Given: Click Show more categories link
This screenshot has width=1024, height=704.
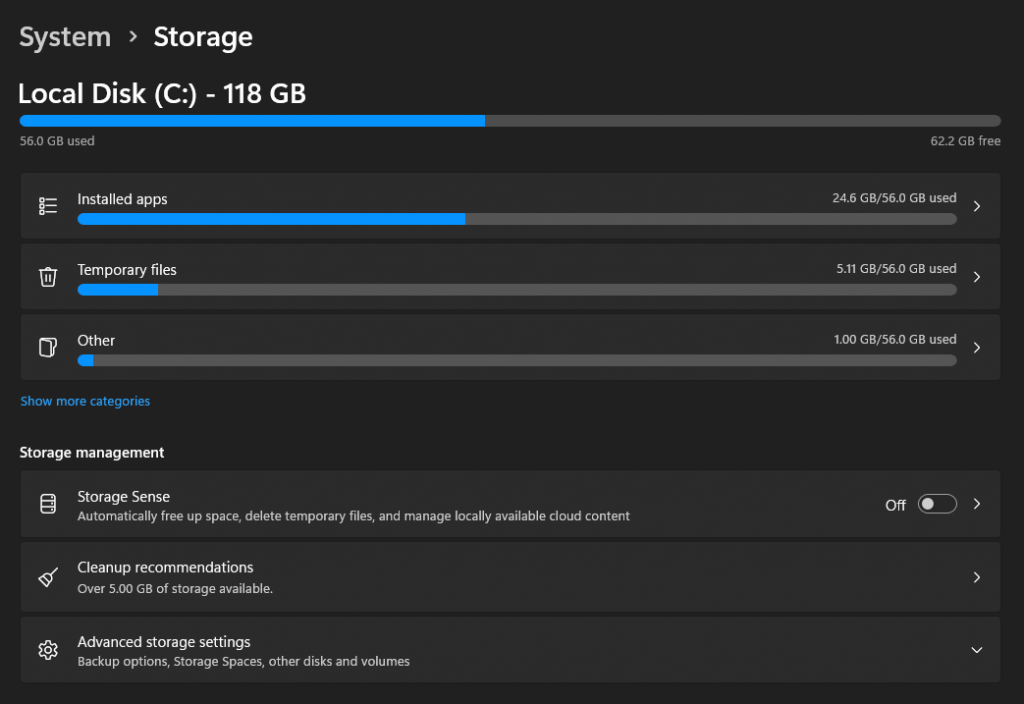Looking at the screenshot, I should (x=85, y=401).
